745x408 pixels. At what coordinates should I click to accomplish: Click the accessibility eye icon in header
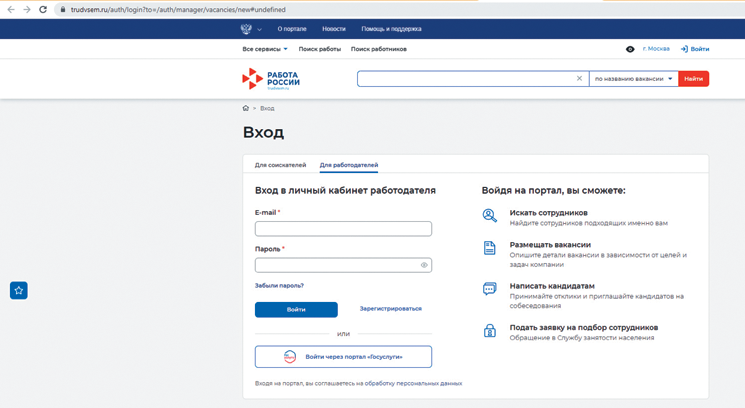pos(630,49)
